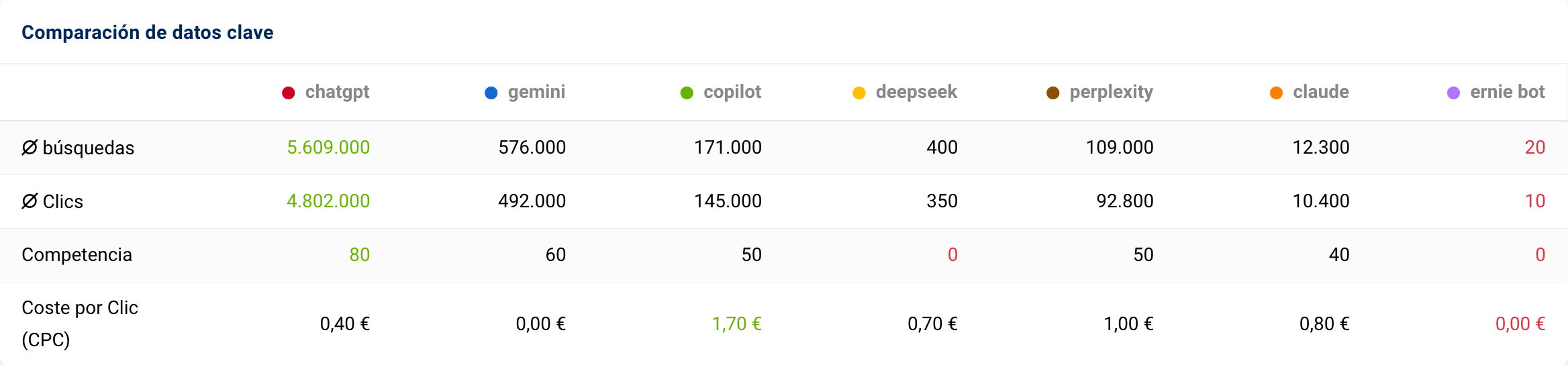
Task: Click the red chatgpt color dot
Action: click(x=289, y=93)
